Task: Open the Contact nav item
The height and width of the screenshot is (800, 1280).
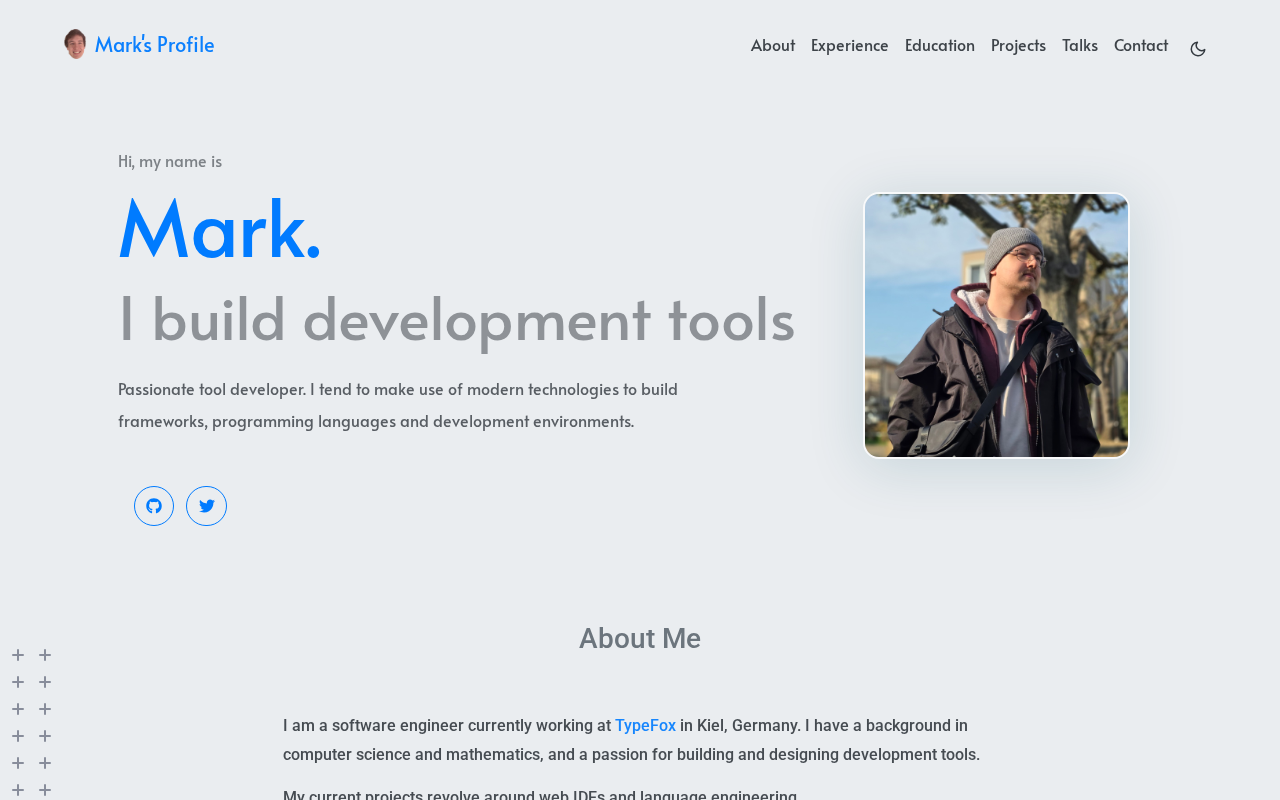Action: tap(1141, 45)
